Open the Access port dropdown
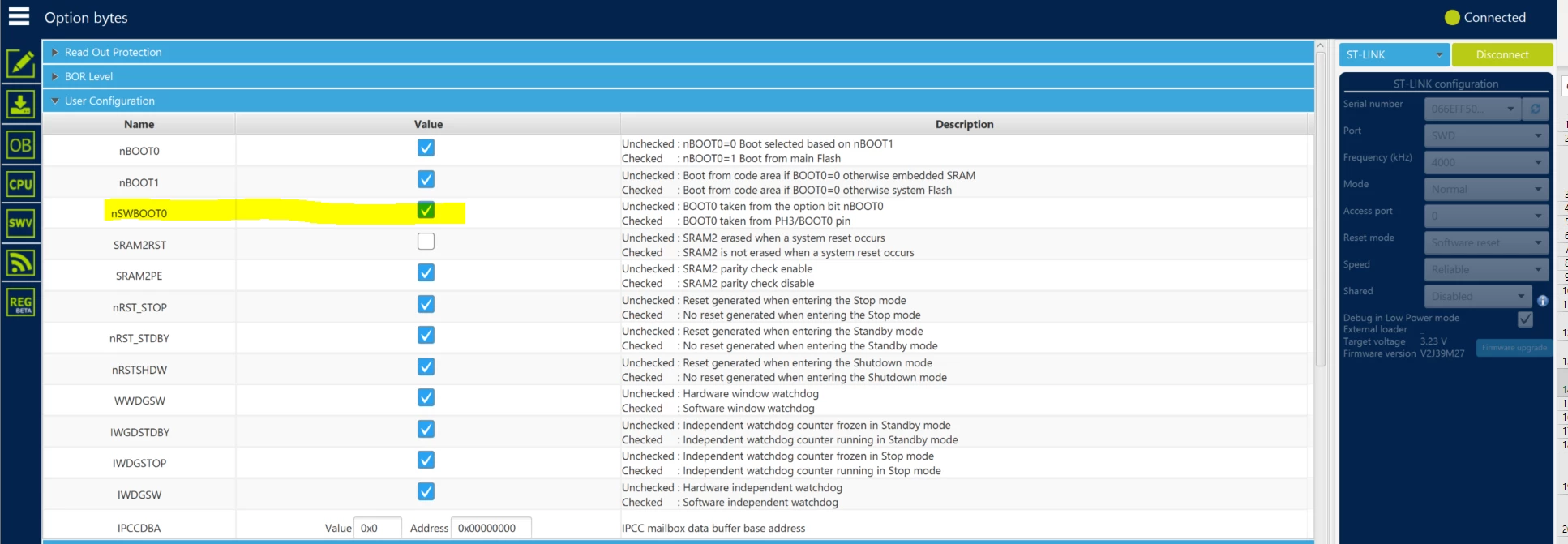Viewport: 1568px width, 544px height. [x=1486, y=216]
